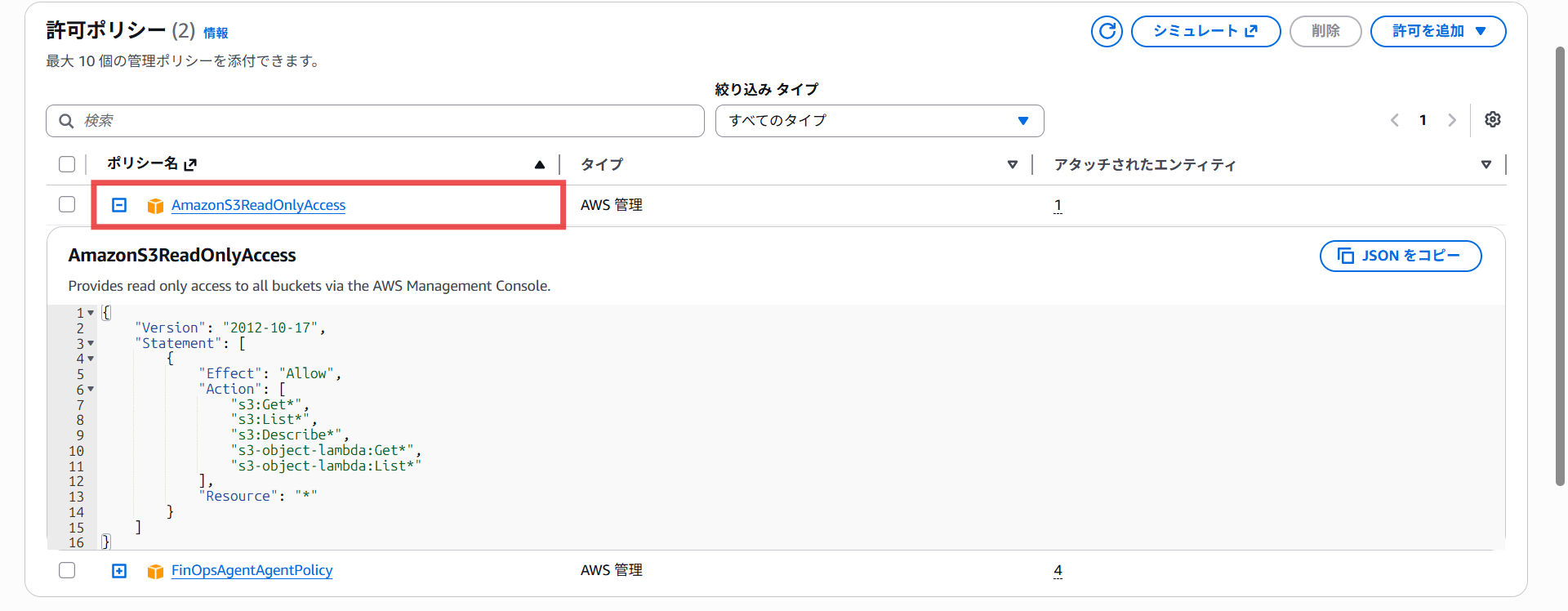1568x611 pixels.
Task: Click the 絞り込み タイプ label
Action: point(767,89)
